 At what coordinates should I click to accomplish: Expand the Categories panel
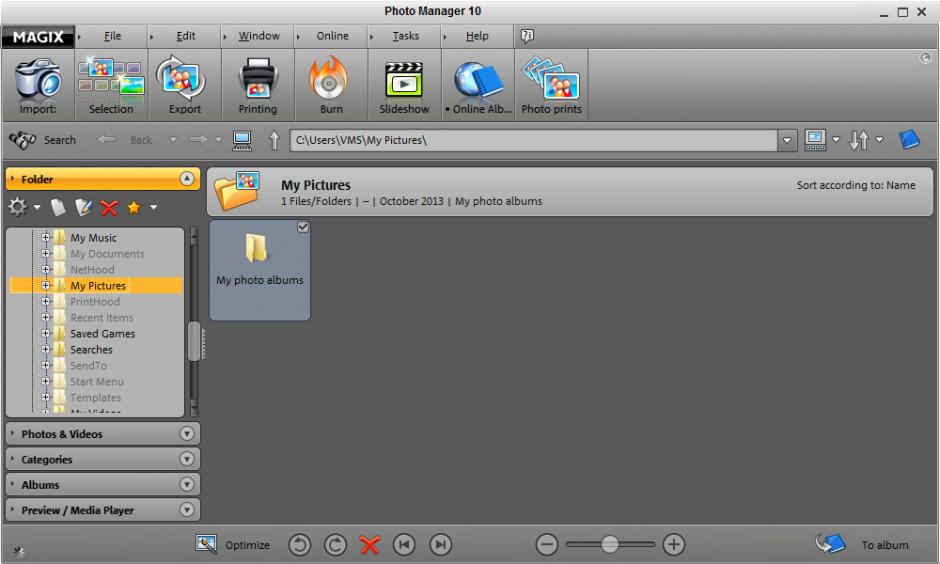tap(186, 459)
